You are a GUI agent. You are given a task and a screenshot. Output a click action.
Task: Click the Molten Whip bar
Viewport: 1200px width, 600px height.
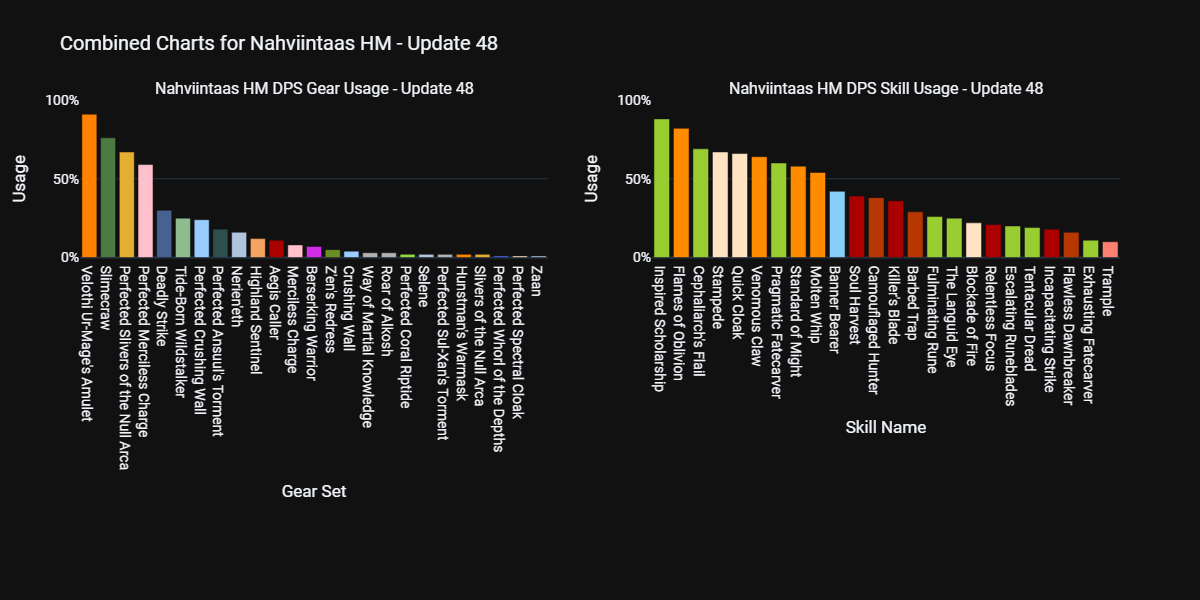point(817,215)
